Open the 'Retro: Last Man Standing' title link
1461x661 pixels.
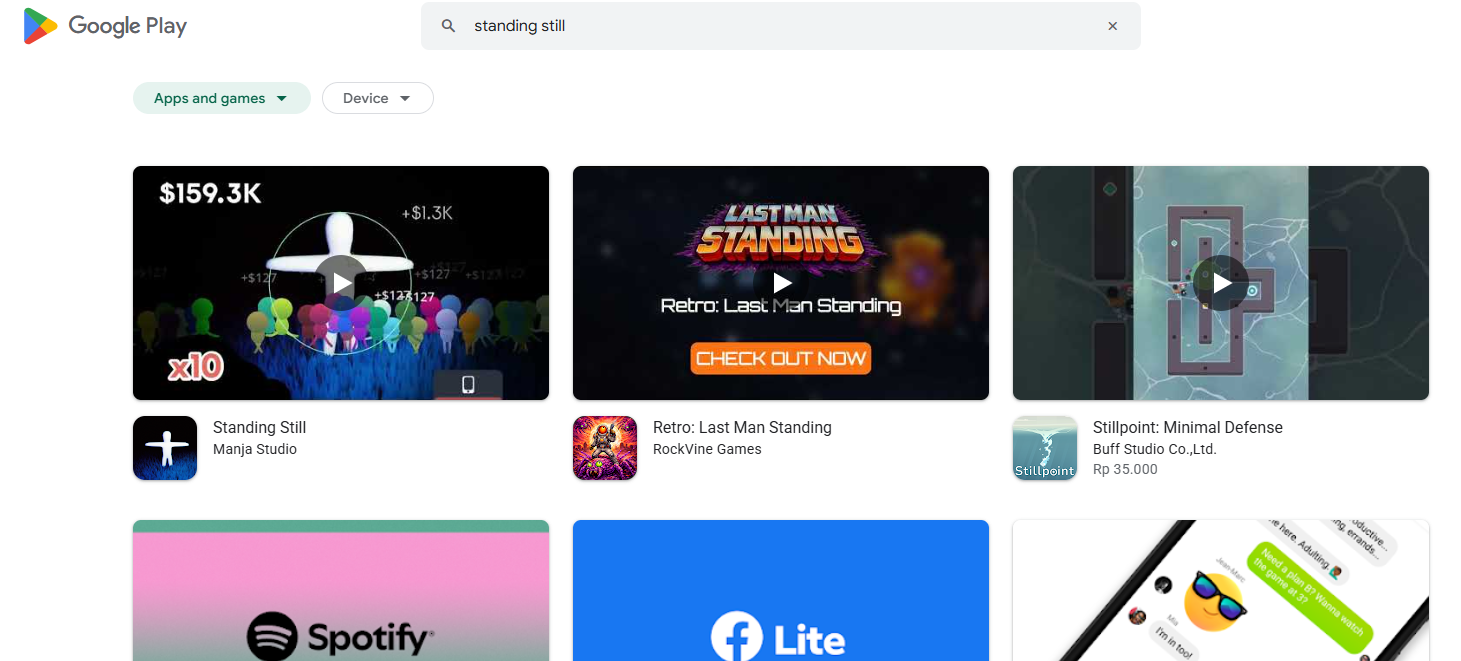click(x=742, y=427)
